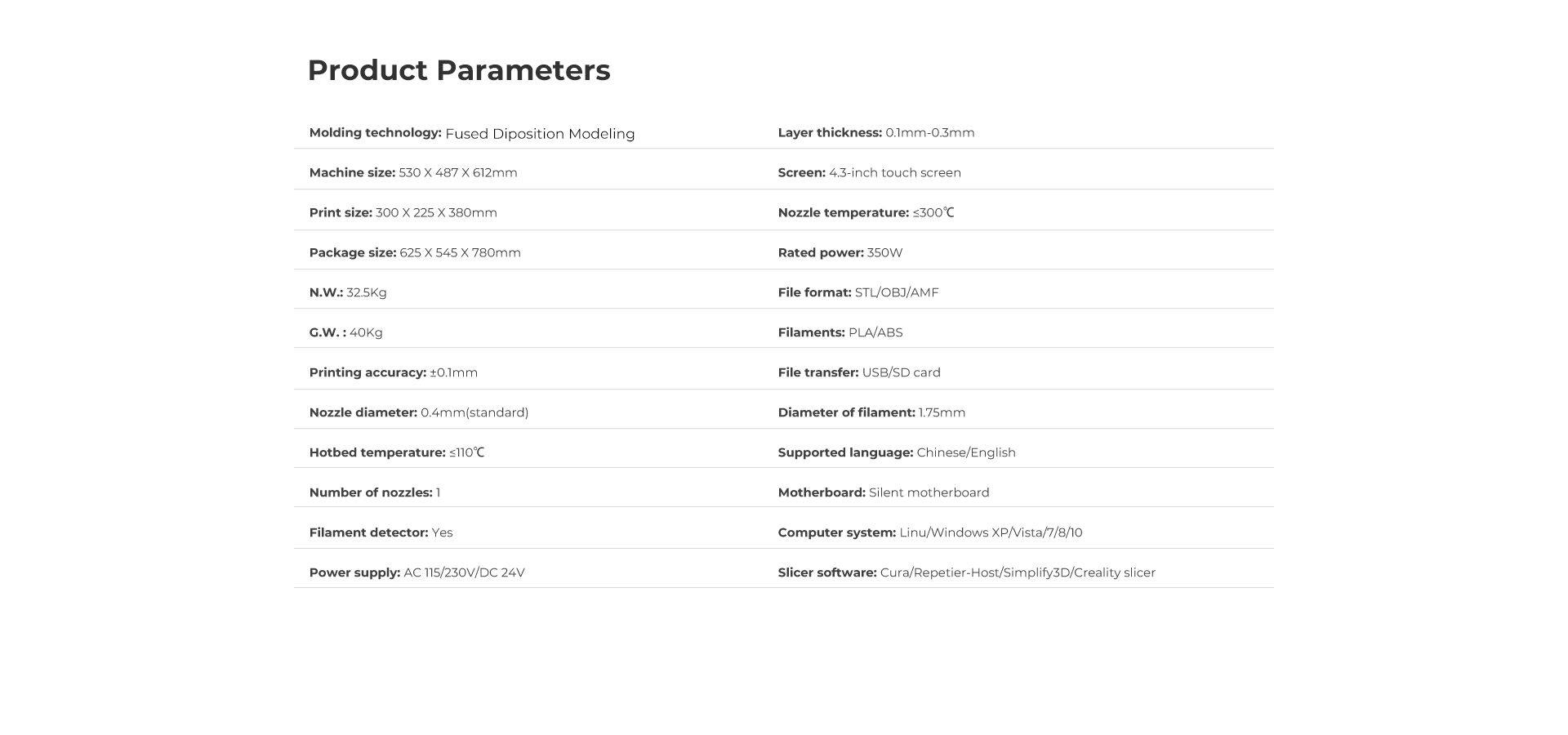Click the Slicer software label
The height and width of the screenshot is (735, 1568).
pyautogui.click(x=827, y=572)
